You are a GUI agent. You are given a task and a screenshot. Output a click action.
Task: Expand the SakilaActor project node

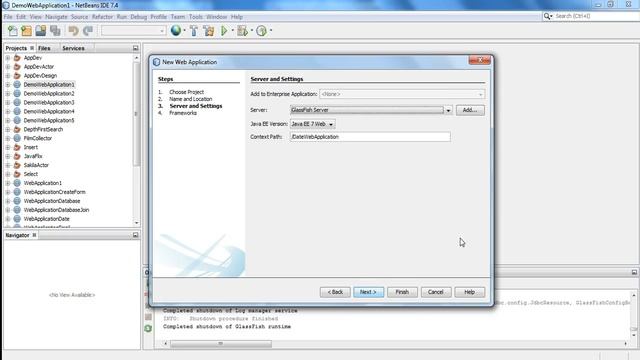coord(8,165)
